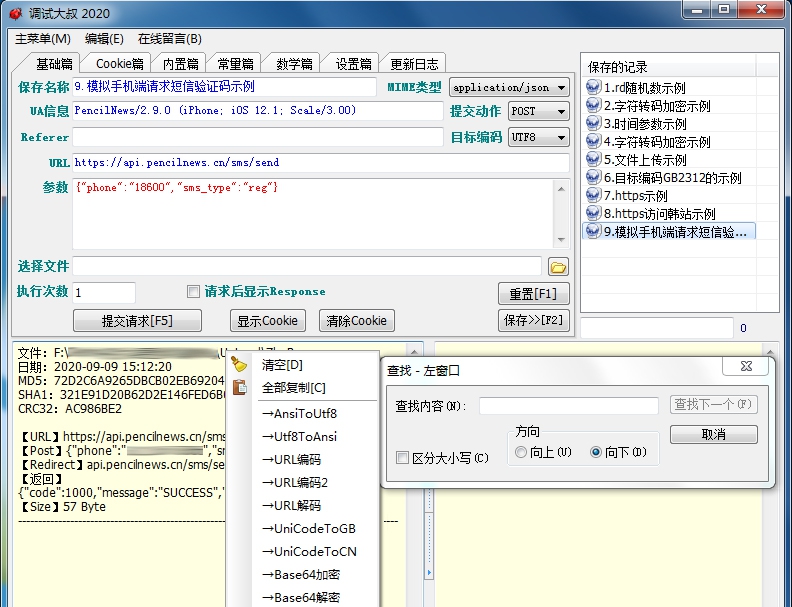This screenshot has width=792, height=607.
Task: Click the icon of record 2.字符转码加密示例
Action: coord(593,106)
